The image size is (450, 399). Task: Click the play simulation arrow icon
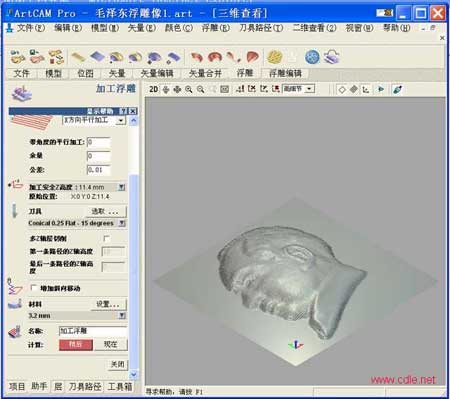pos(381,89)
